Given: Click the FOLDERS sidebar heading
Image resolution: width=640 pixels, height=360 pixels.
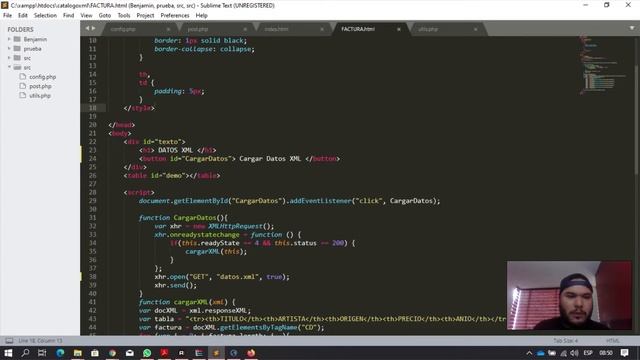Looking at the screenshot, I should click(x=20, y=30).
